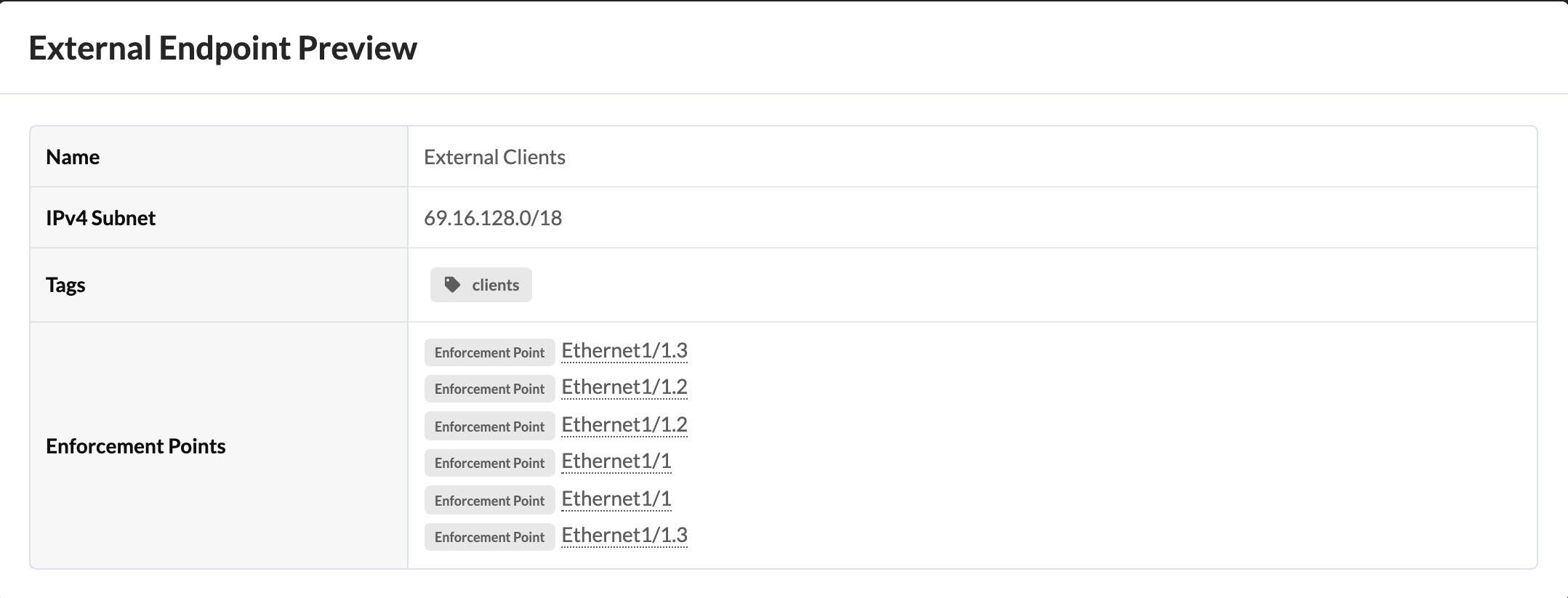Open the upper Ethernet1/1.2 link
Screen dimensions: 1568x598
coord(624,387)
